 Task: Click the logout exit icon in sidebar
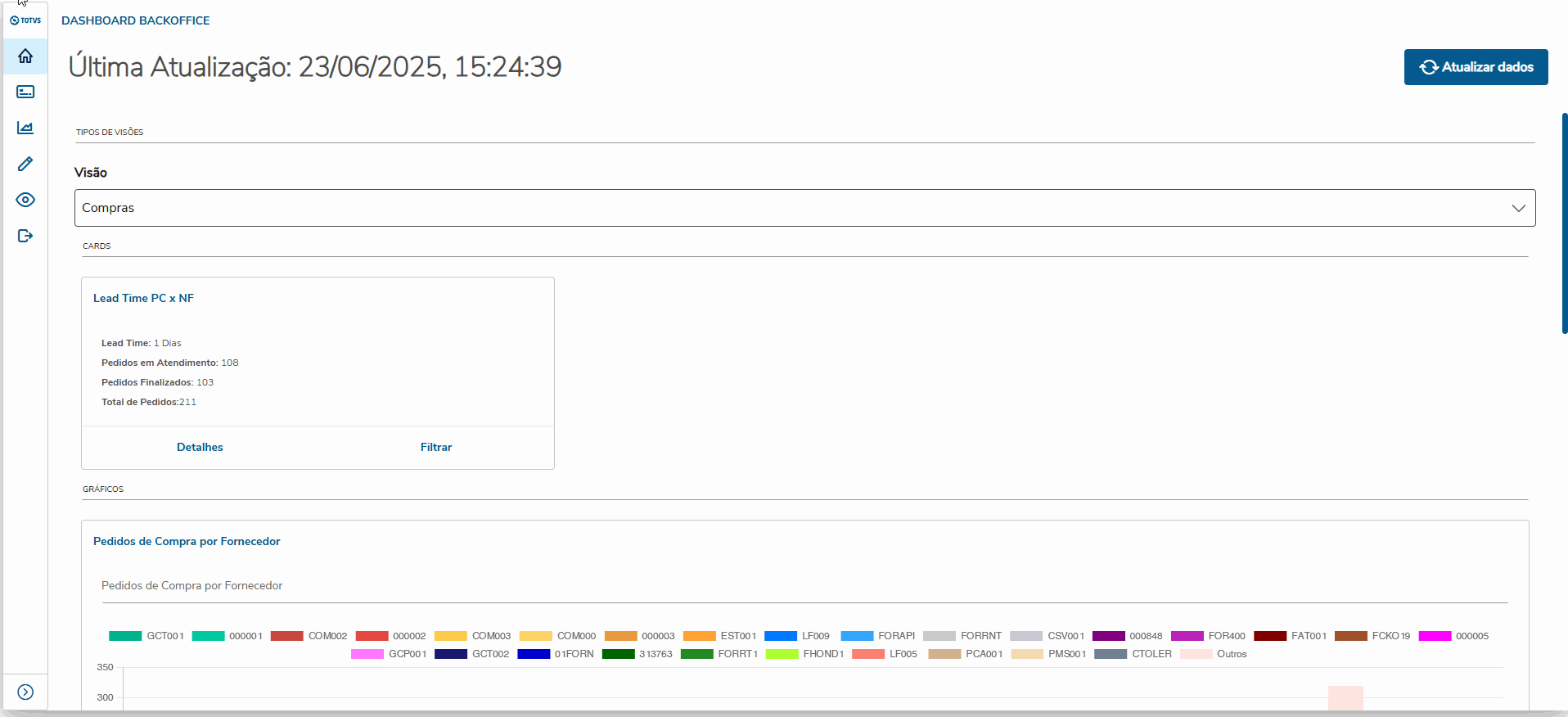[x=25, y=236]
